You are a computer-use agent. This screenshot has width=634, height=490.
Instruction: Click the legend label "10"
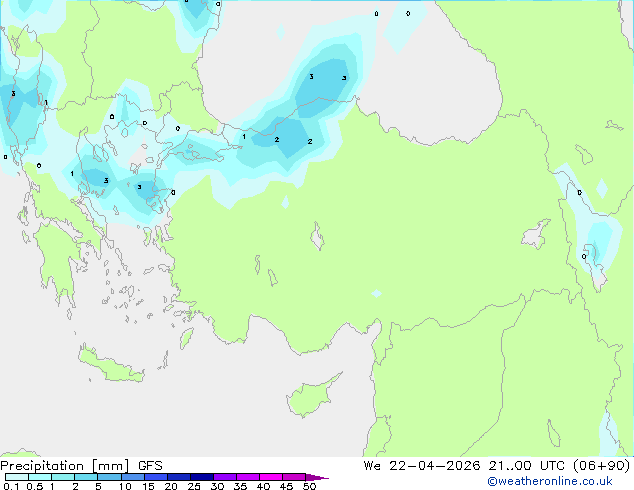pyautogui.click(x=125, y=486)
